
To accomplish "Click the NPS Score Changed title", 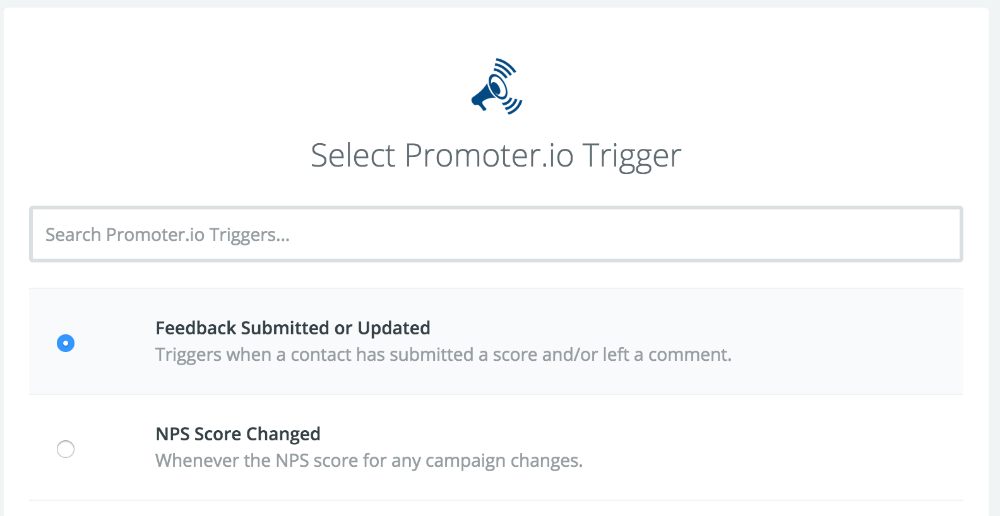I will coord(238,434).
